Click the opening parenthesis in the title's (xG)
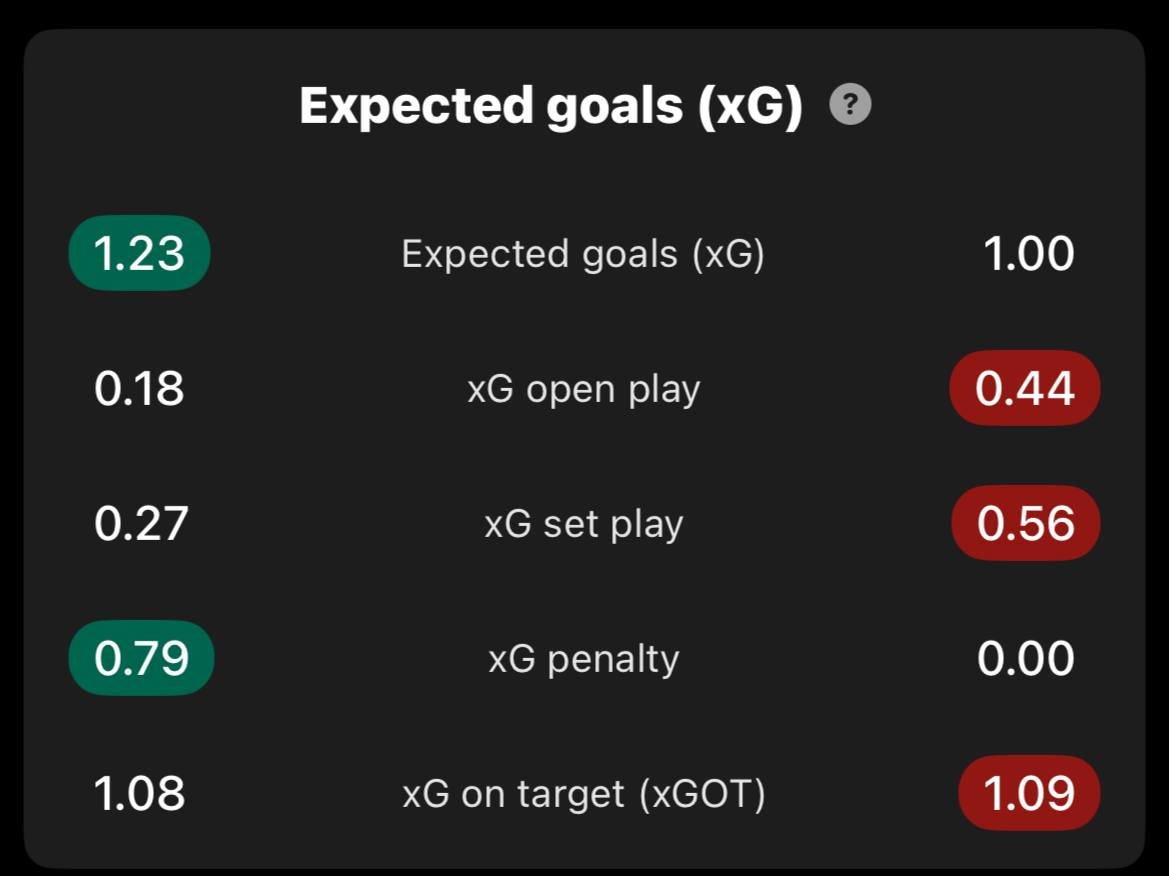The image size is (1169, 876). 706,106
